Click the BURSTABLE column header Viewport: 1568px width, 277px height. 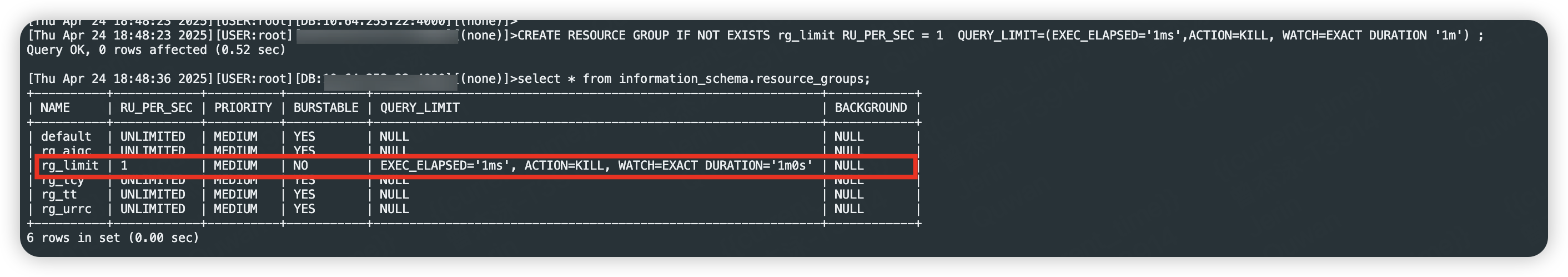pyautogui.click(x=326, y=108)
